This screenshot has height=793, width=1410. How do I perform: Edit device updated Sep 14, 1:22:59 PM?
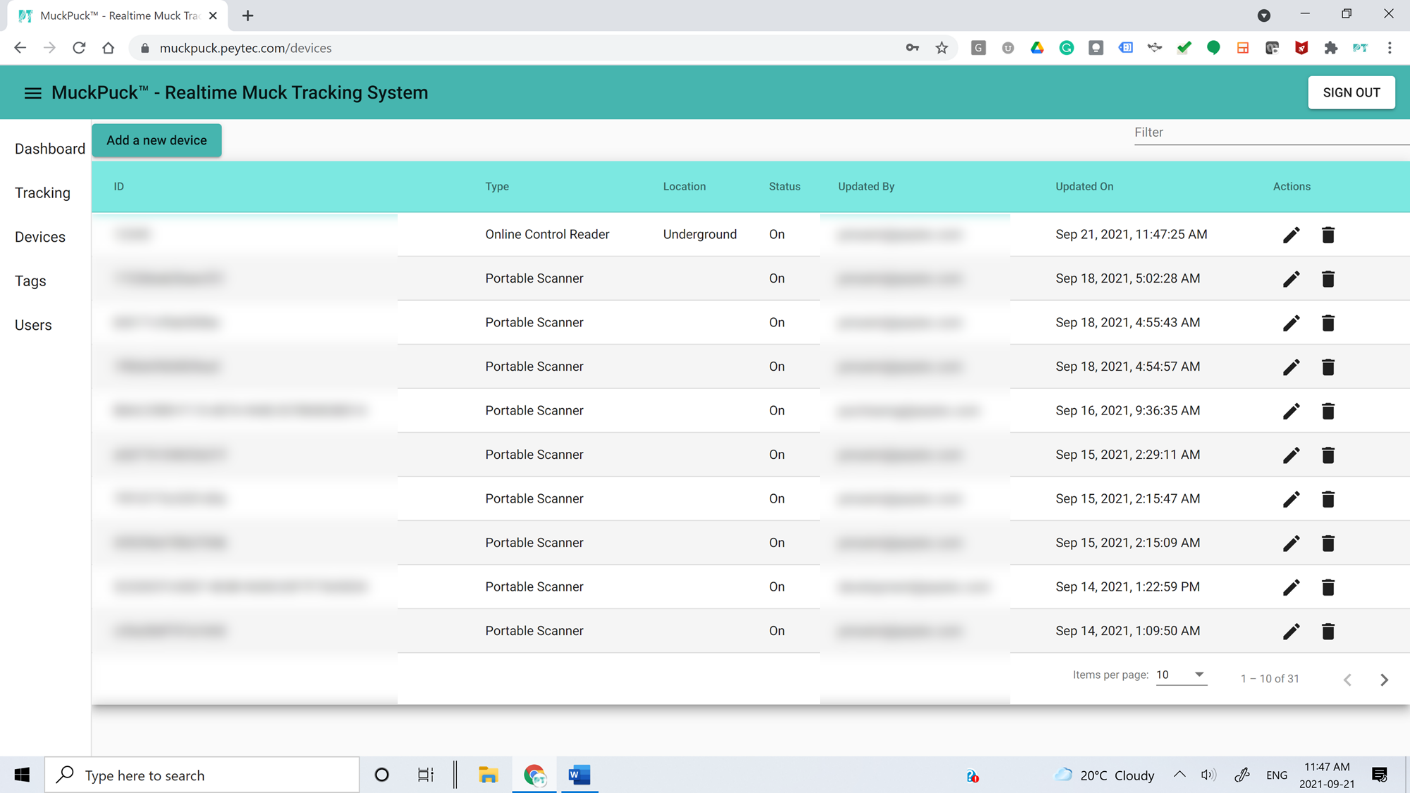[1291, 587]
